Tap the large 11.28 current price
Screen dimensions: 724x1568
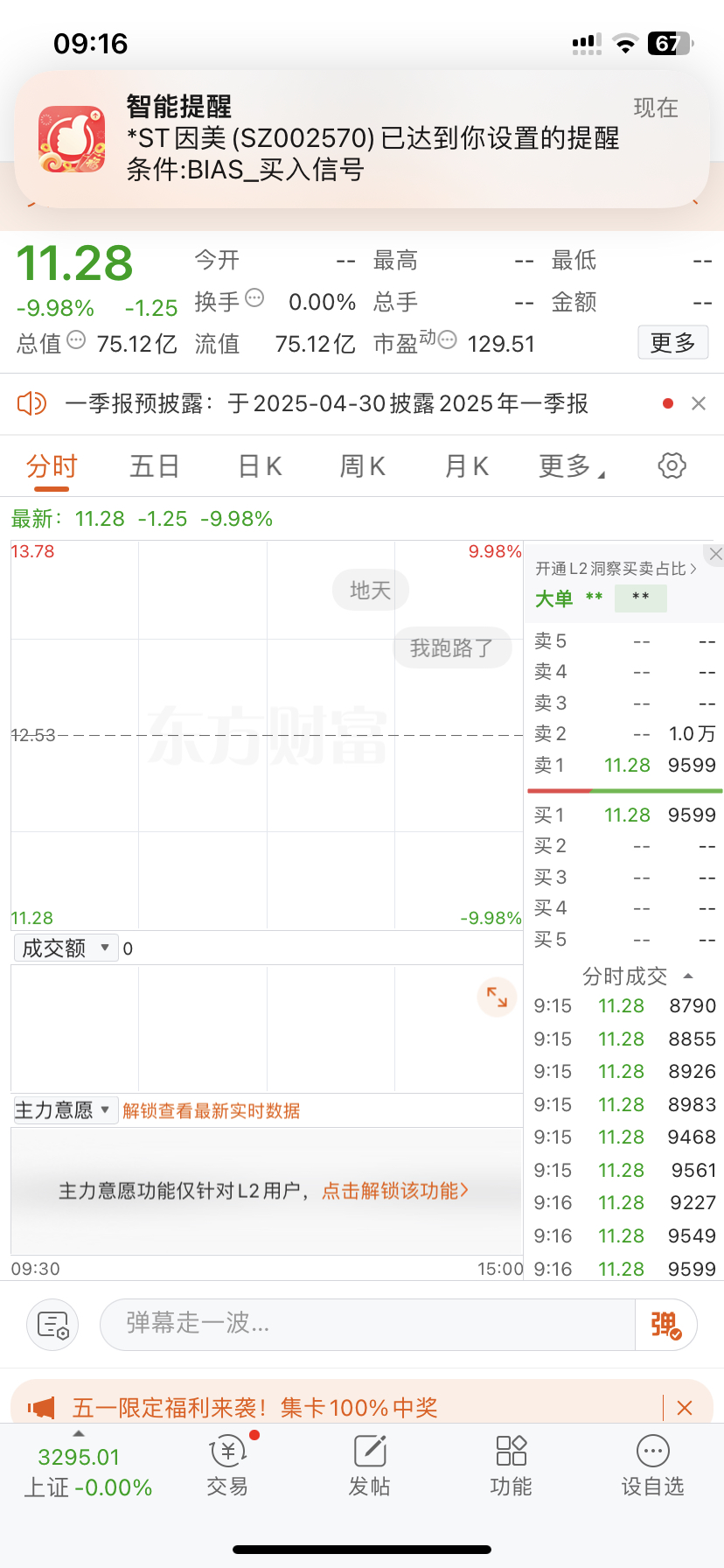point(75,262)
